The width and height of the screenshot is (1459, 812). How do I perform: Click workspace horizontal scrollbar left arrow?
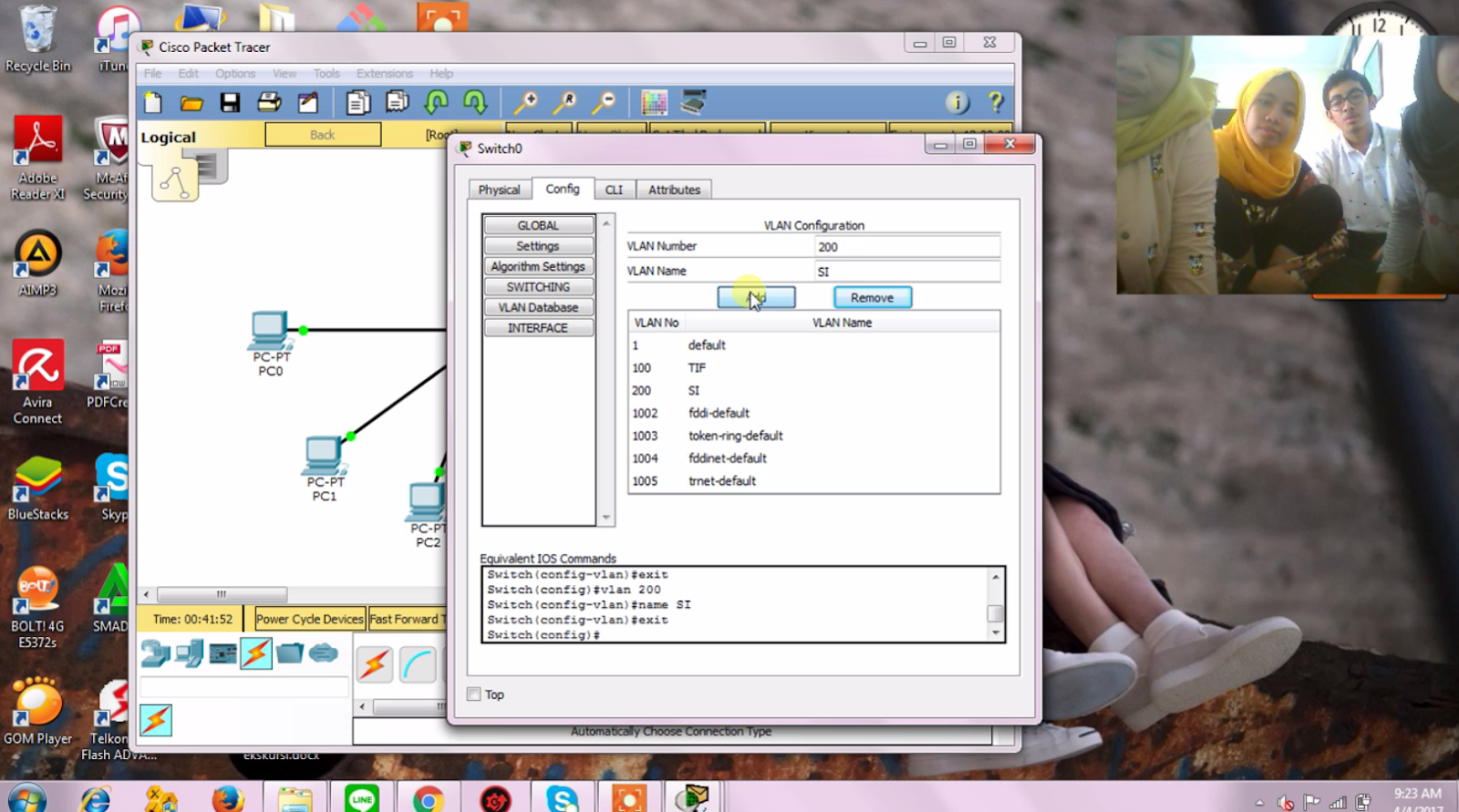[x=147, y=594]
